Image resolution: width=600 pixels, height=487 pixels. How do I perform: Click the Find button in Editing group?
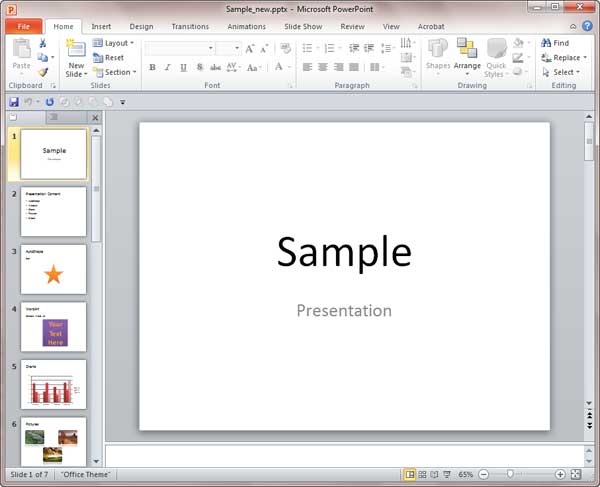[555, 43]
